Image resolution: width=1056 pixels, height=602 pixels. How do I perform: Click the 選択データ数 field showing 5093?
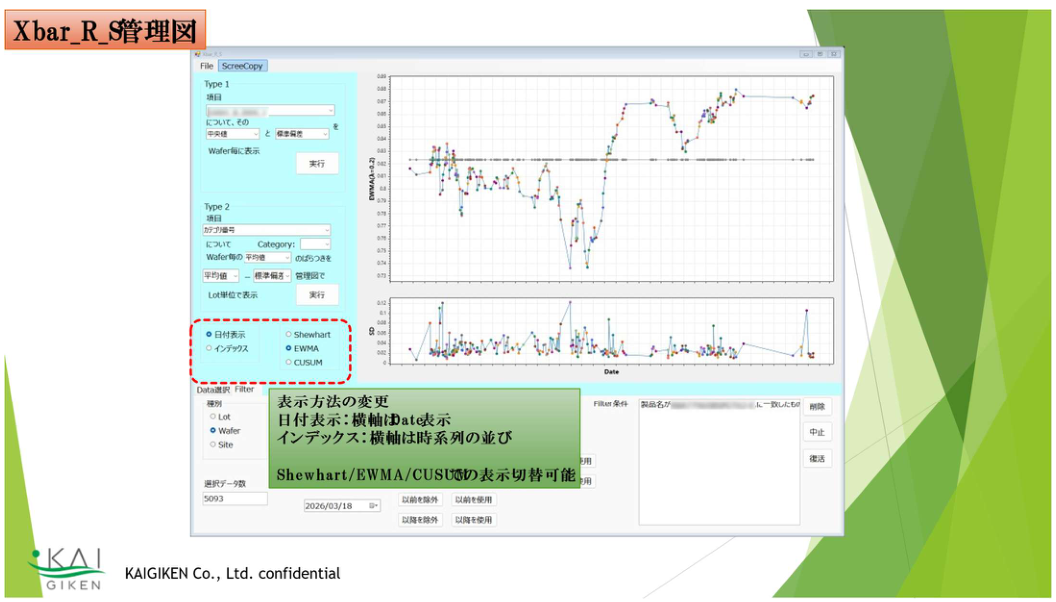click(235, 498)
